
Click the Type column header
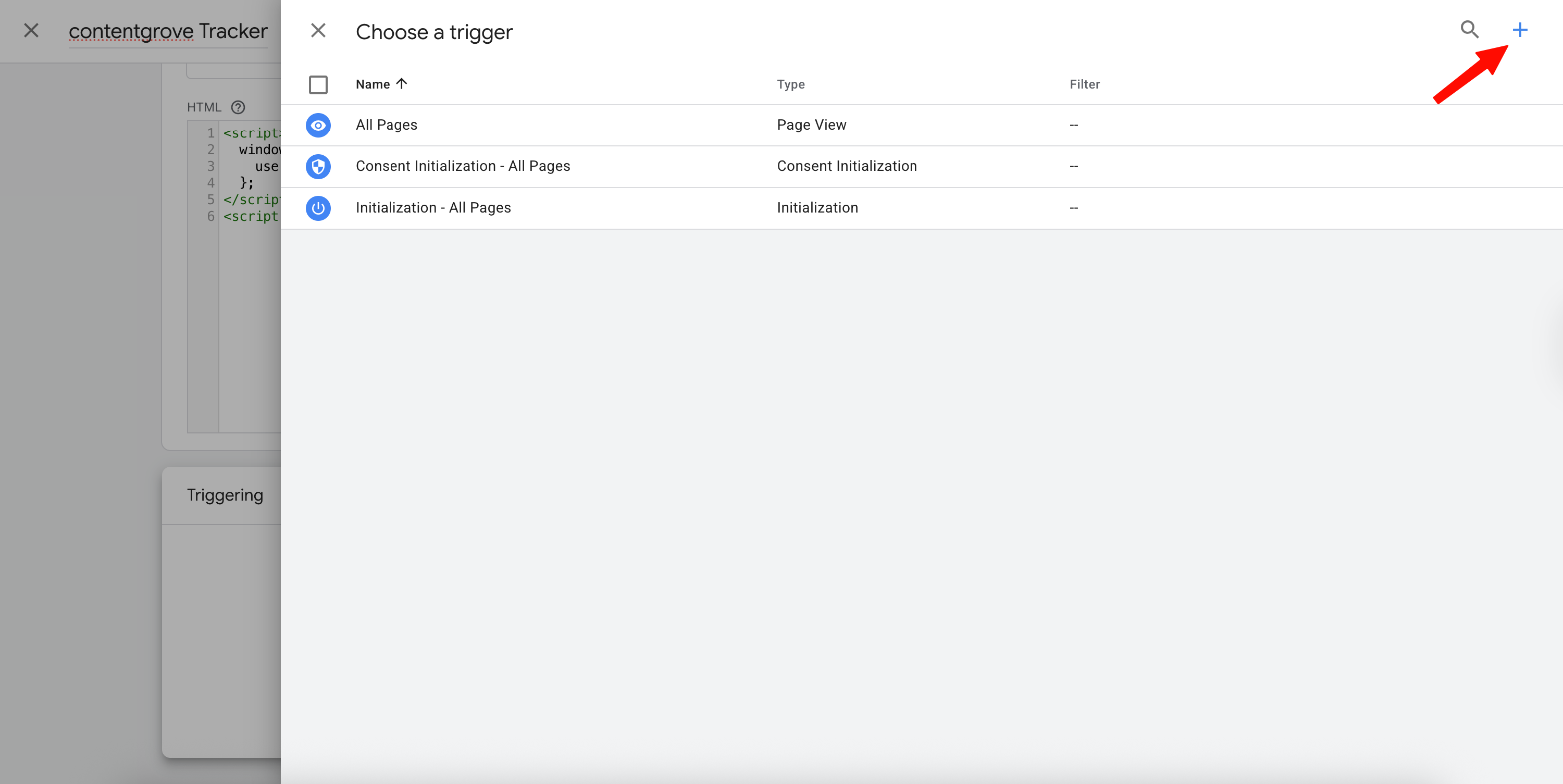(790, 84)
